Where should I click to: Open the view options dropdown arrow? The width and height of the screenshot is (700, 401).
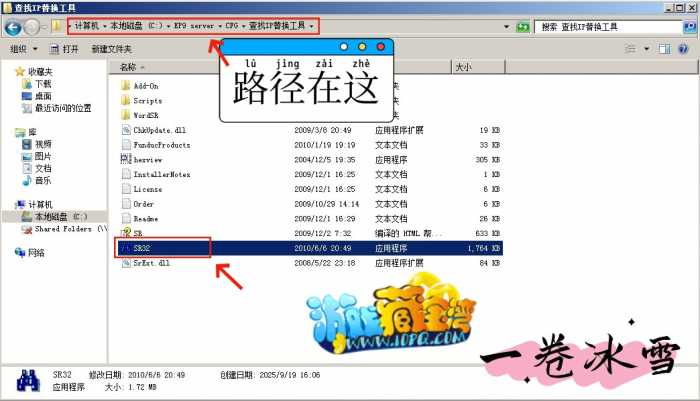coord(647,48)
